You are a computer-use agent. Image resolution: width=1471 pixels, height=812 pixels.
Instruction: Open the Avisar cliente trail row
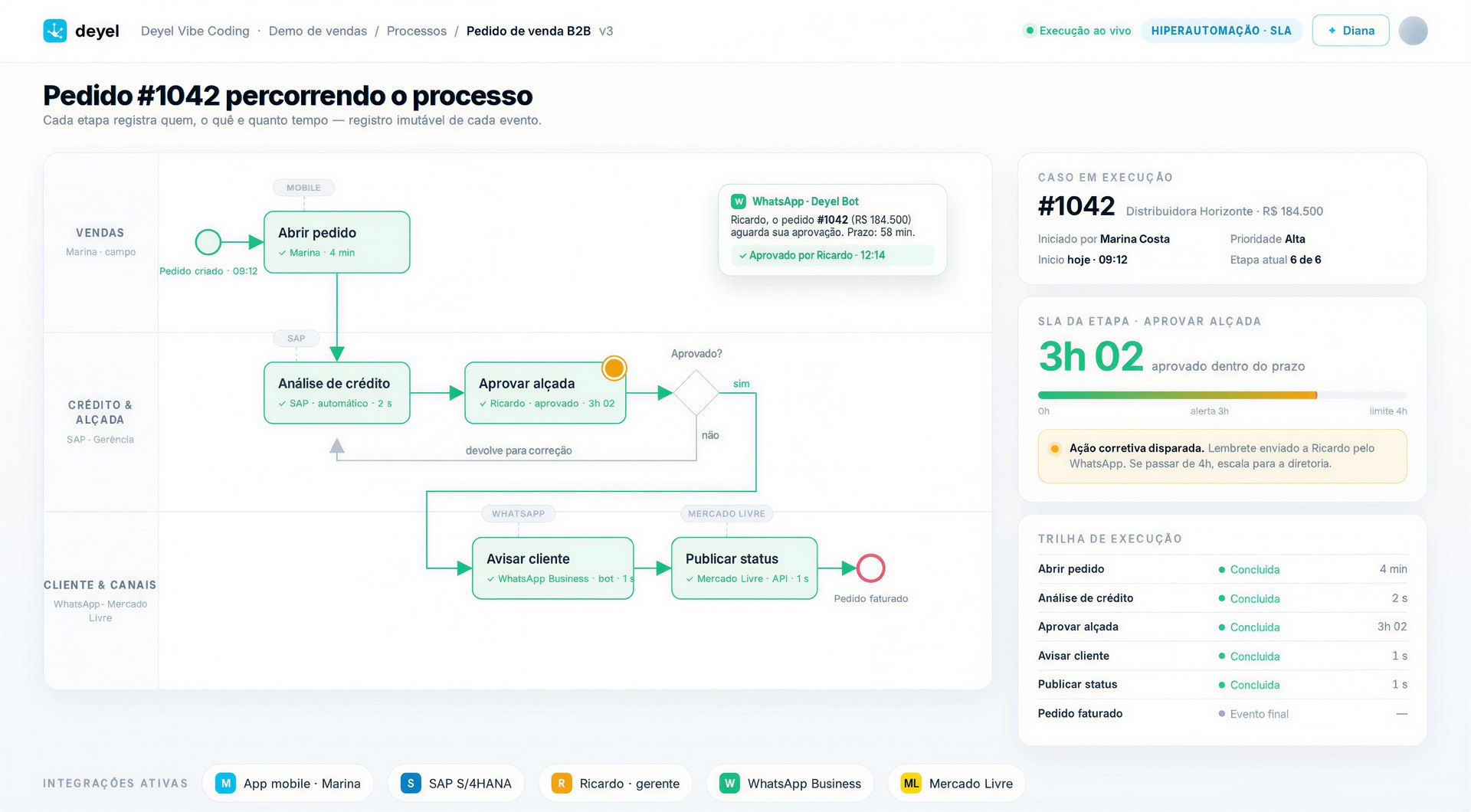coord(1223,656)
